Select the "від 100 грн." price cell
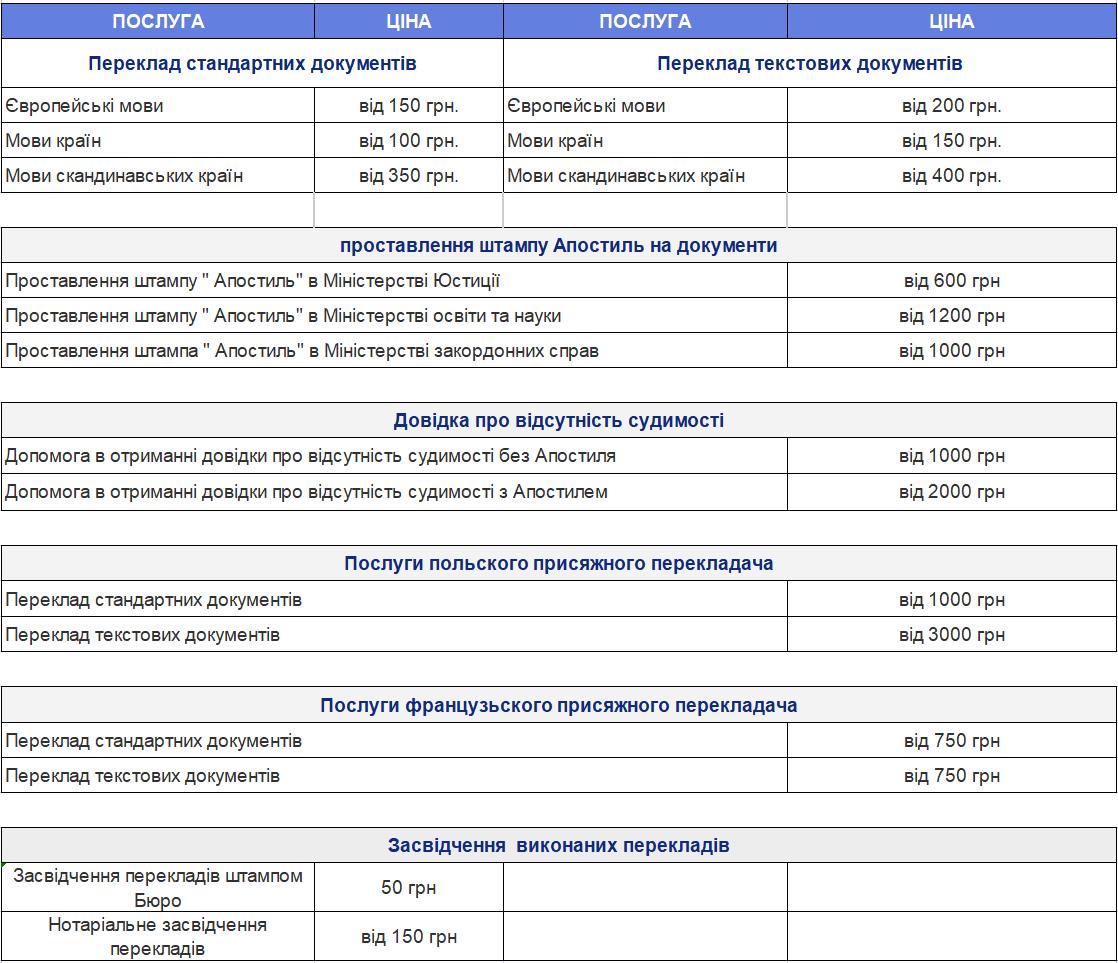Image resolution: width=1118 pixels, height=963 pixels. tap(408, 141)
